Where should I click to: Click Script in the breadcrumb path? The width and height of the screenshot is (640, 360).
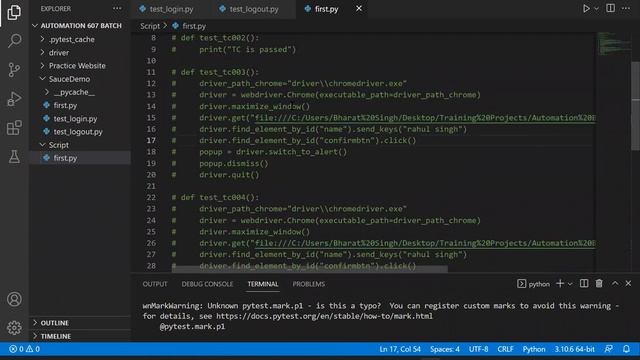pyautogui.click(x=150, y=26)
